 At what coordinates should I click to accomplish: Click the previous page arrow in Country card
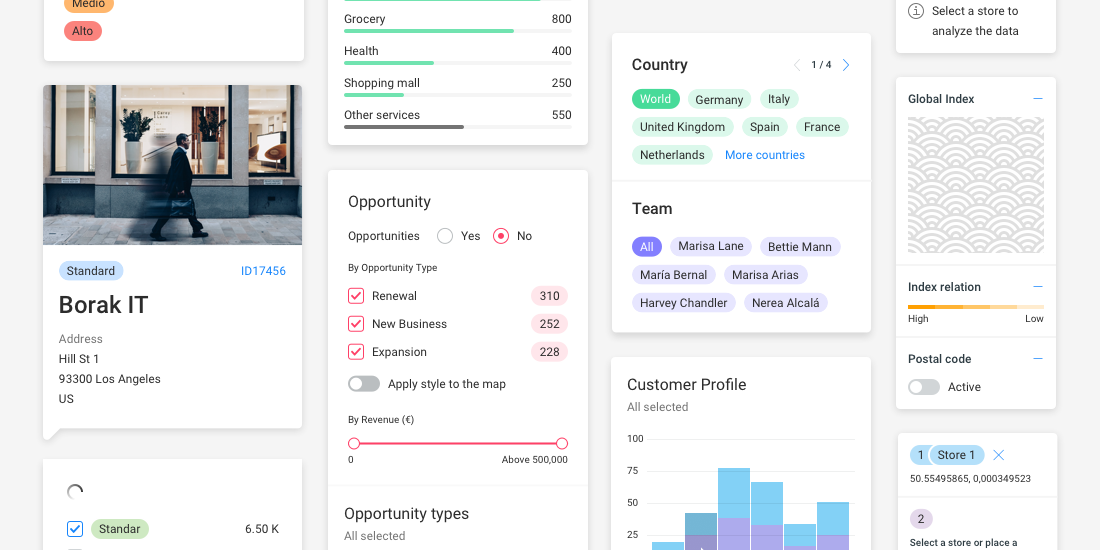click(797, 65)
